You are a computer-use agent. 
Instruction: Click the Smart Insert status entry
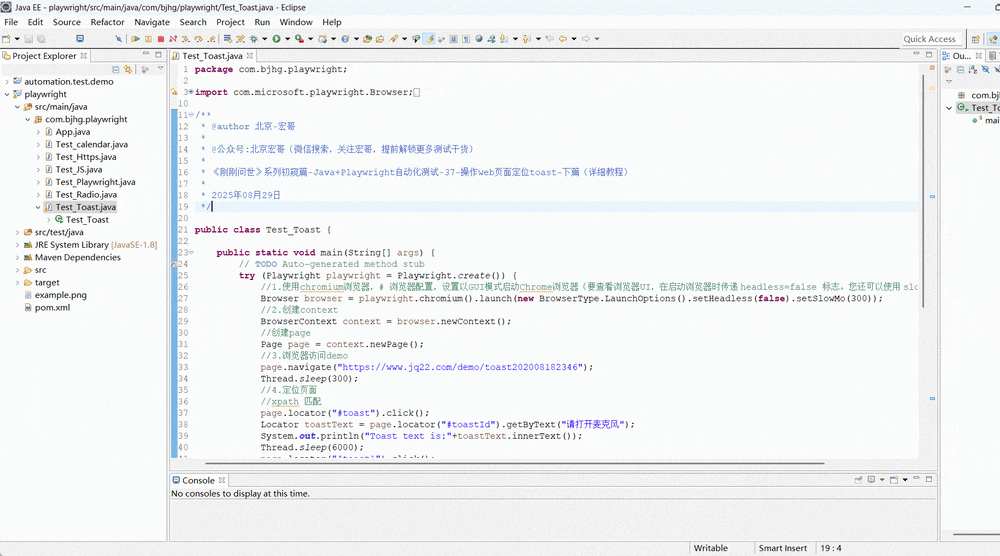[783, 548]
